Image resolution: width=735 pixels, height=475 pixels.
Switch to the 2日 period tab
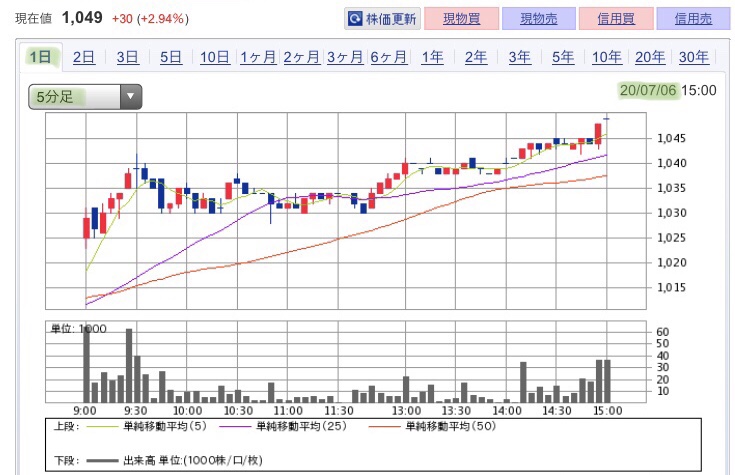pos(84,57)
